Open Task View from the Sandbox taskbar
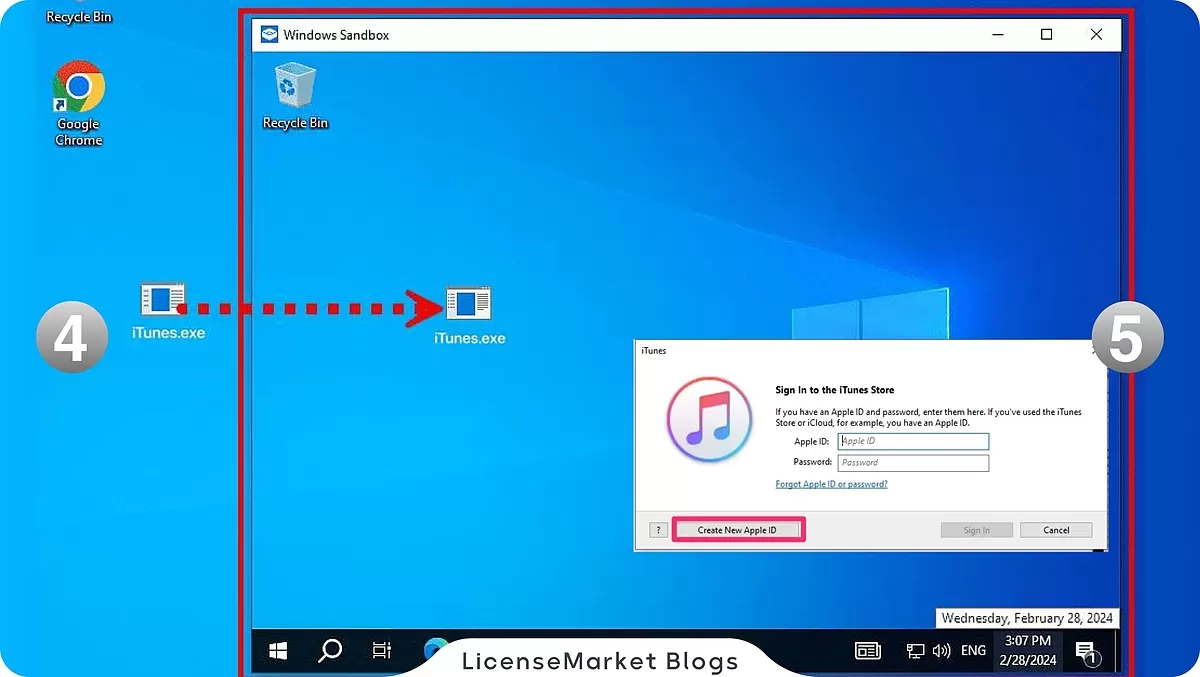The image size is (1200, 677). pyautogui.click(x=381, y=651)
